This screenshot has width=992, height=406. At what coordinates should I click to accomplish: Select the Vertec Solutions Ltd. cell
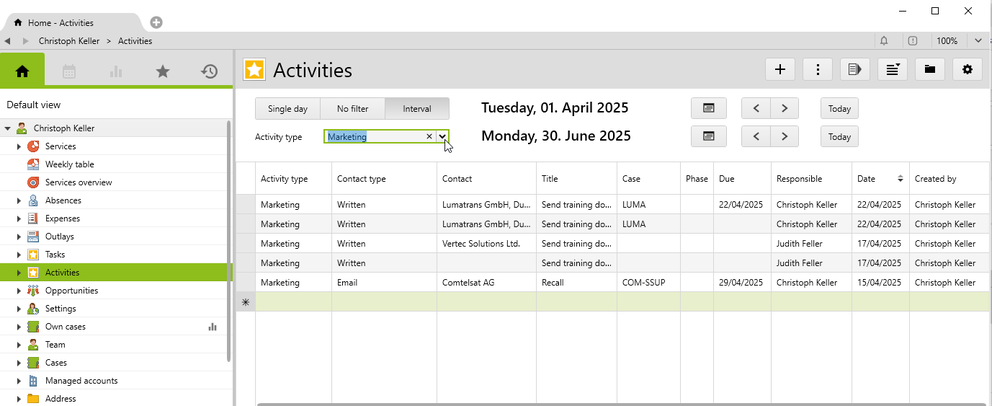(487, 243)
